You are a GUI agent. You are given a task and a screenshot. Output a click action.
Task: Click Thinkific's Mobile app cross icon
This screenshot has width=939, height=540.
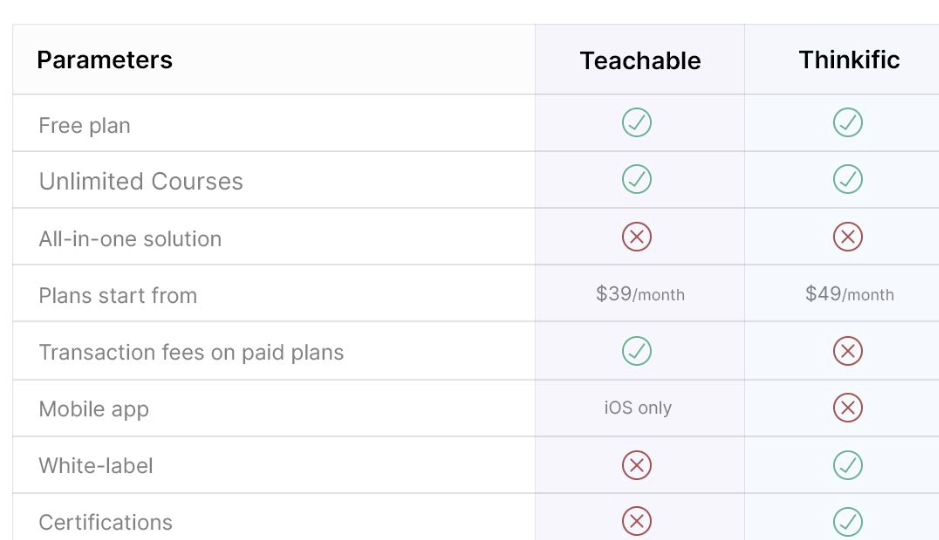coord(848,408)
